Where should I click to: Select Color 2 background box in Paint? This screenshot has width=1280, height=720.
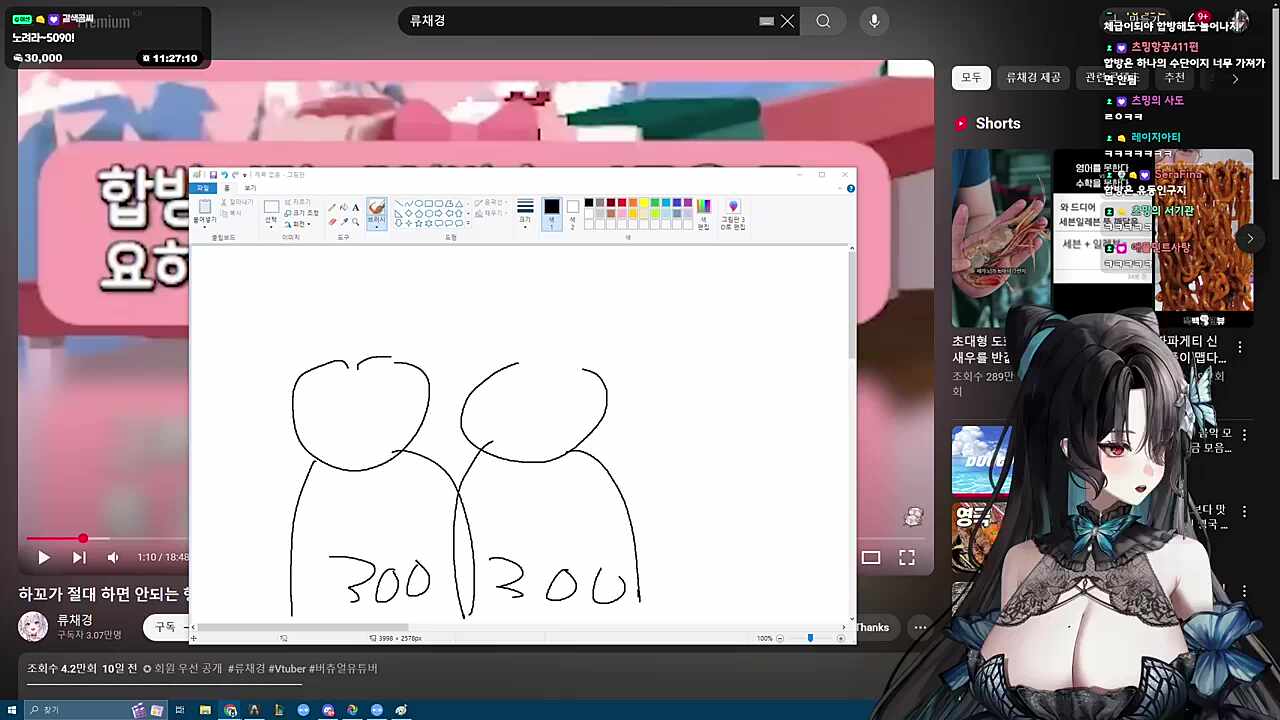[573, 214]
